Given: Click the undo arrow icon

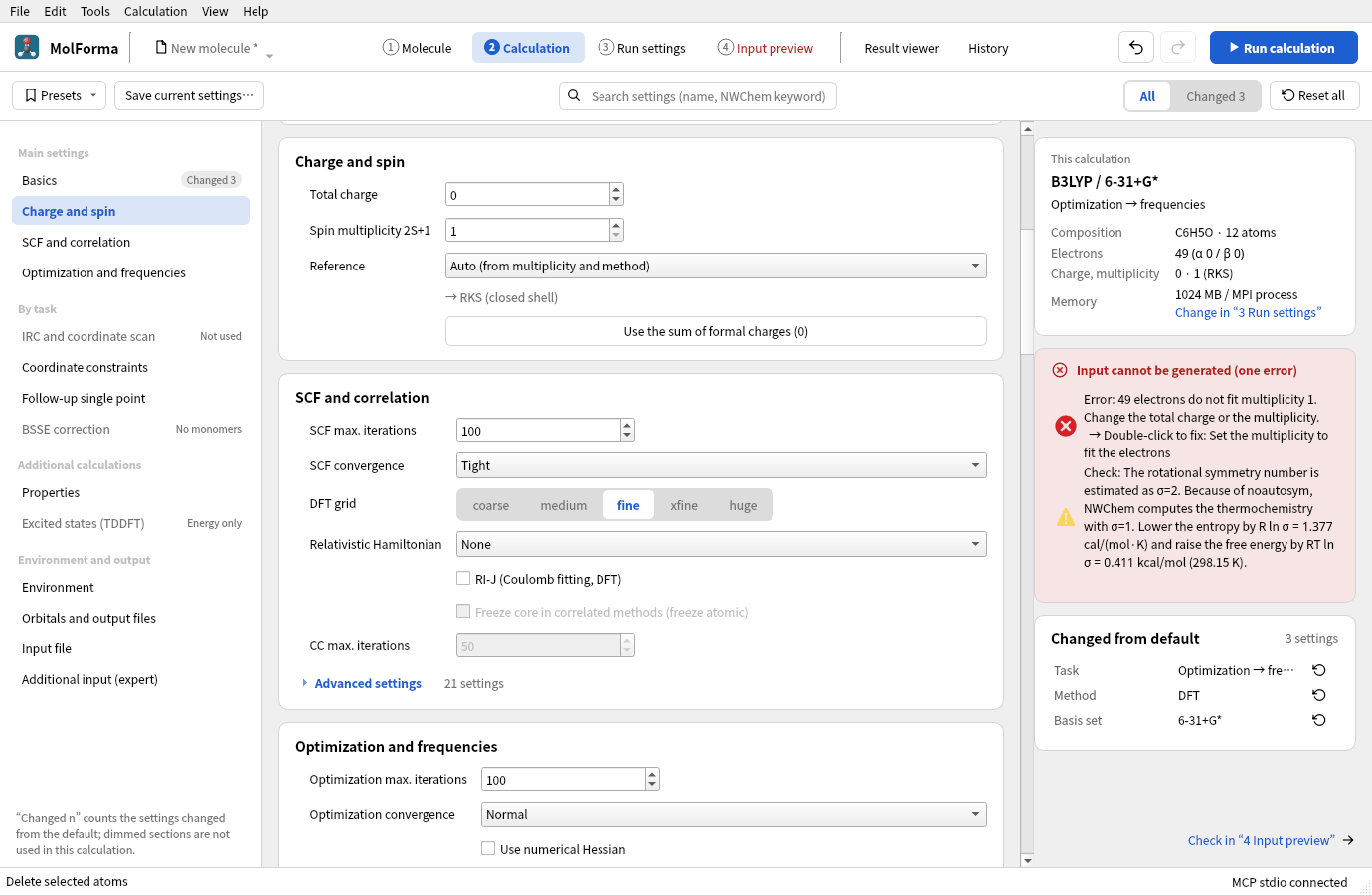Looking at the screenshot, I should pos(1136,47).
